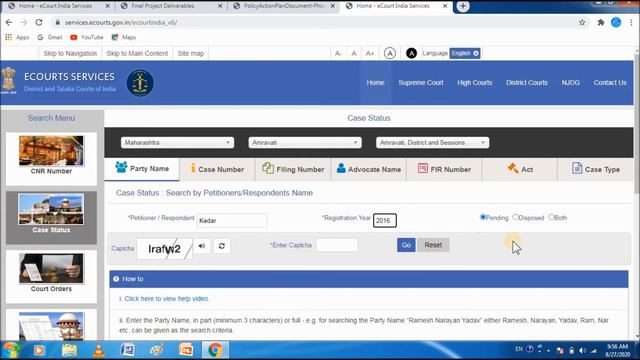Switch to the Act tab

pos(520,169)
